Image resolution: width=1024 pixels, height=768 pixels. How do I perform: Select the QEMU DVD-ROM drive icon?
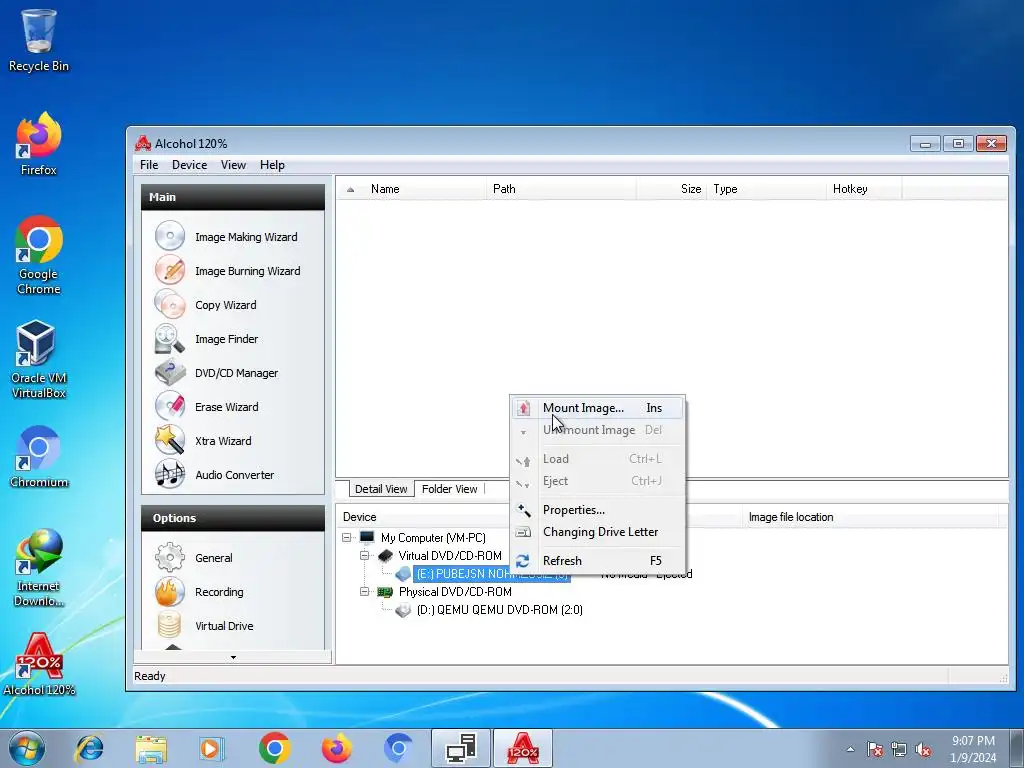(x=403, y=610)
